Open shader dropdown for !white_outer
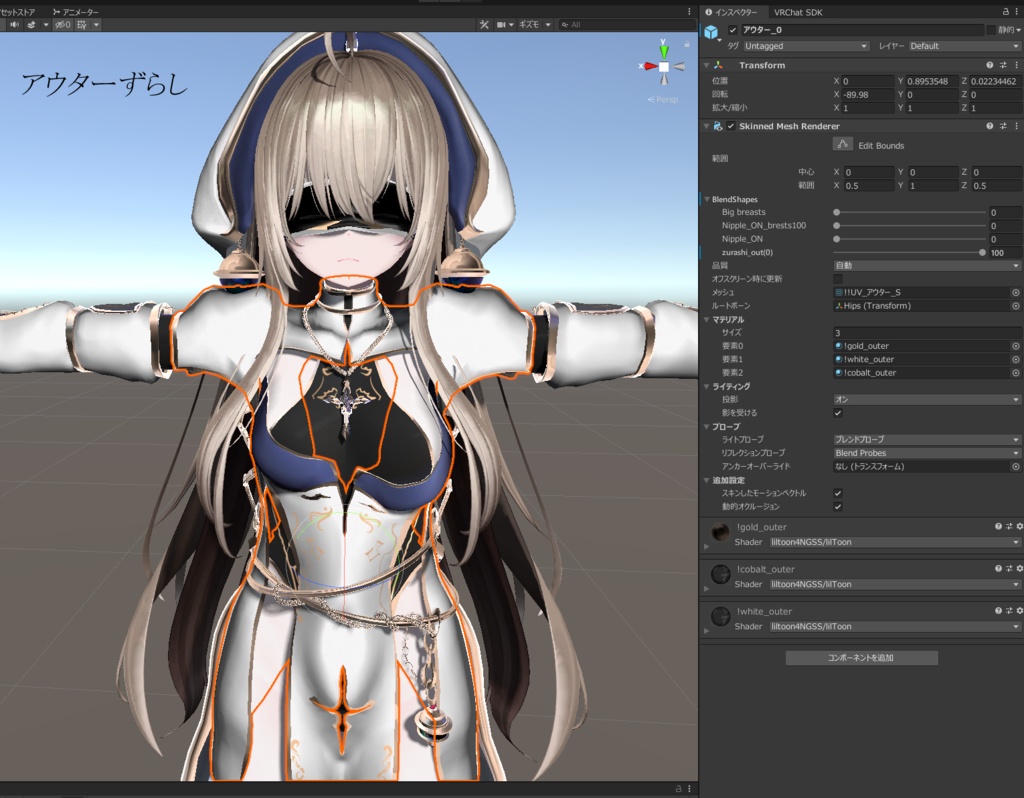This screenshot has height=798, width=1024. coord(895,626)
